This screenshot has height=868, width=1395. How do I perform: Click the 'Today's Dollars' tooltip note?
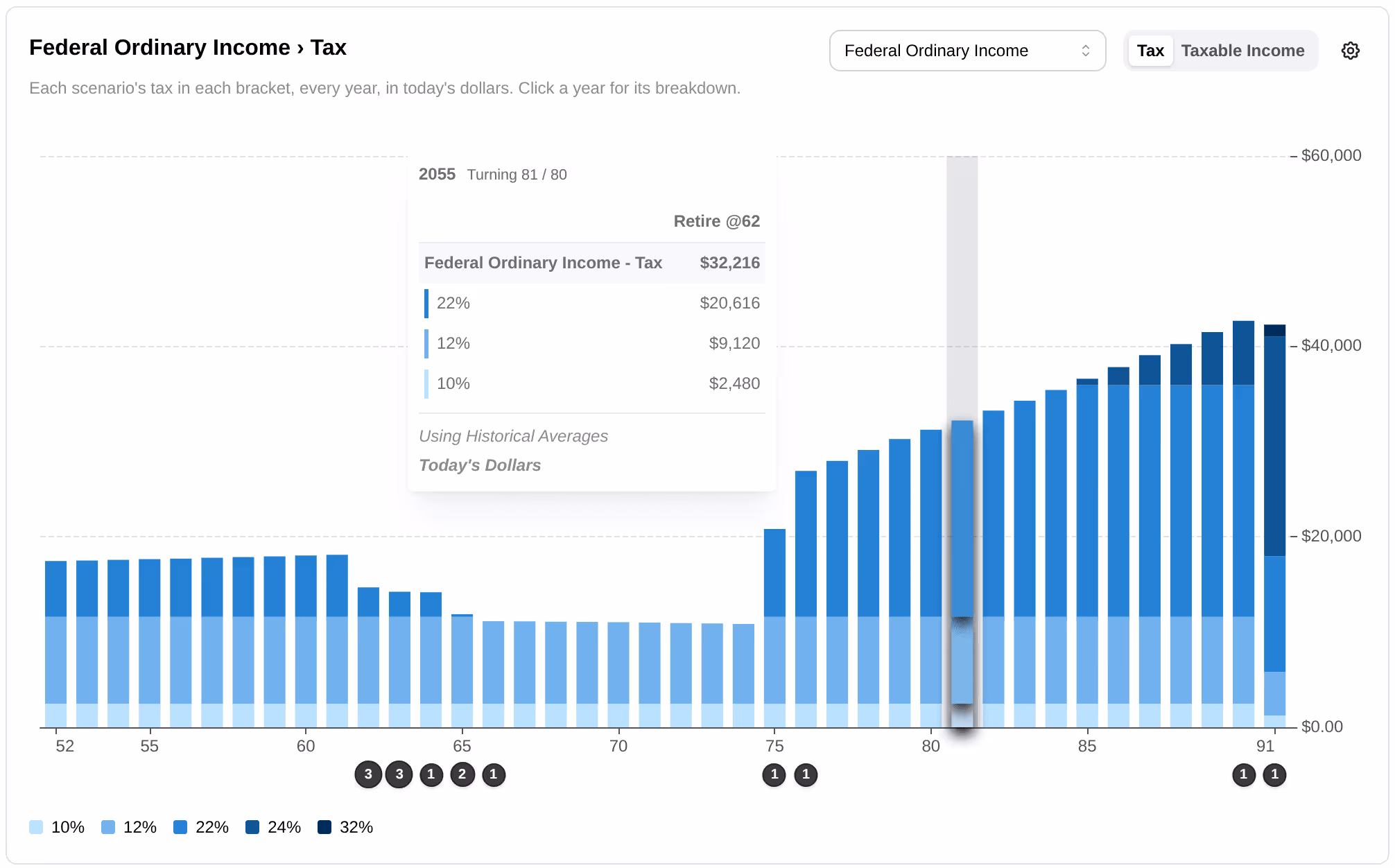coord(480,465)
